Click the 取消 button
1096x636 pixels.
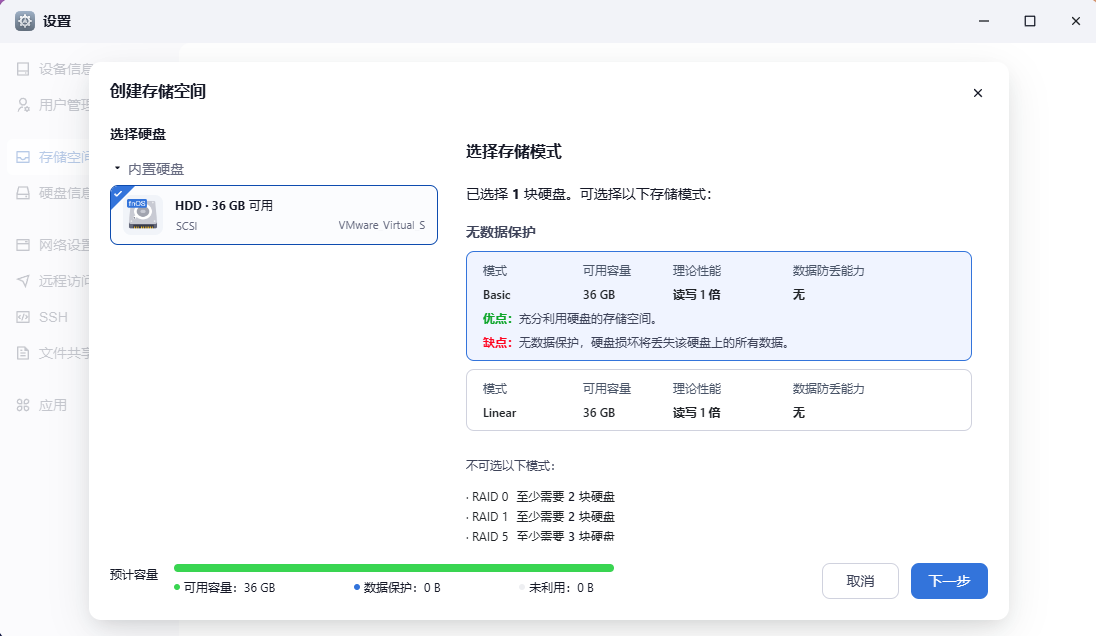[860, 581]
